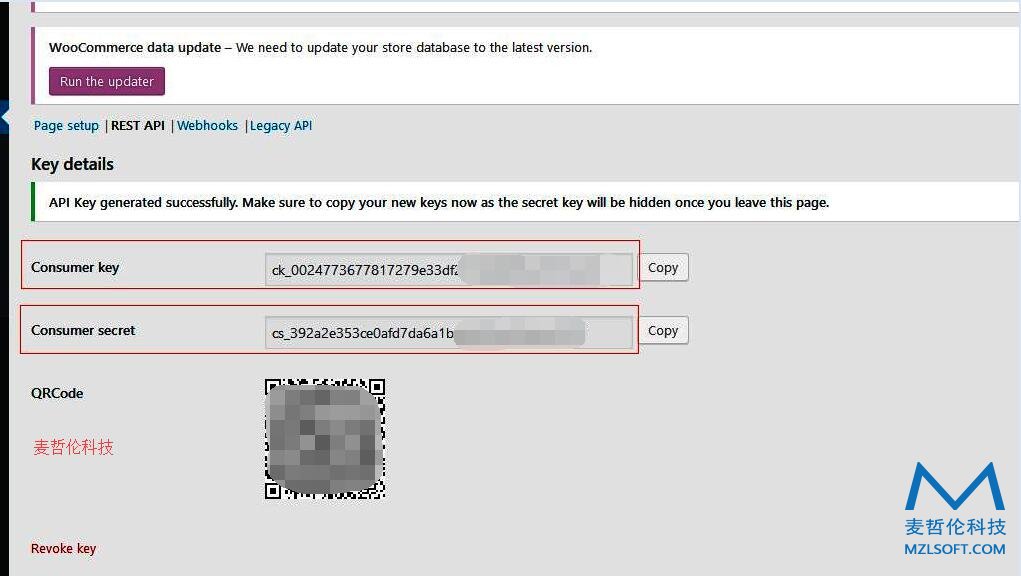Click the API Key generated successfully notice
1021x576 pixels.
coord(525,202)
